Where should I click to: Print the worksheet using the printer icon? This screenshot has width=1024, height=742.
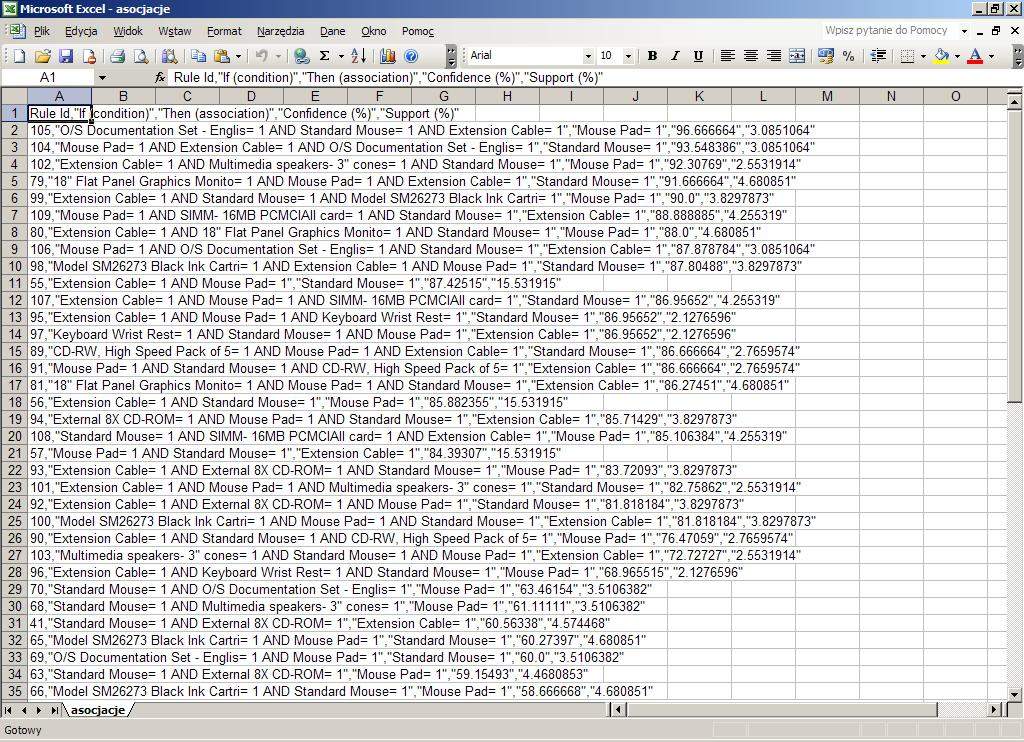click(118, 56)
